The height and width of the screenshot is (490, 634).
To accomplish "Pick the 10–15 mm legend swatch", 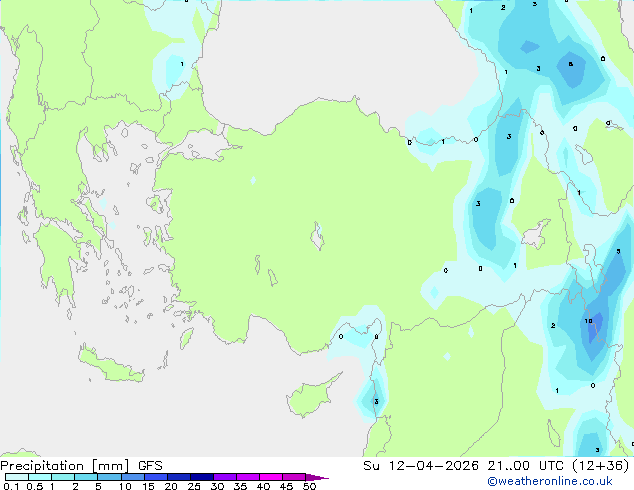I will (x=132, y=477).
